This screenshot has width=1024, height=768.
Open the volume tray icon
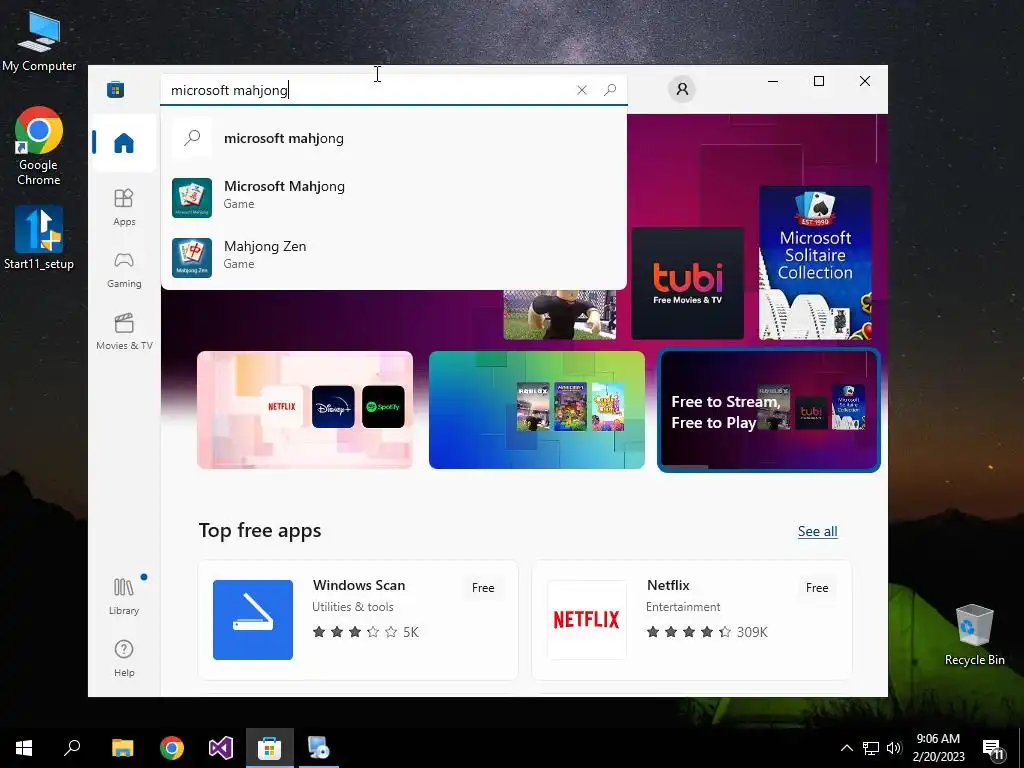click(x=894, y=748)
